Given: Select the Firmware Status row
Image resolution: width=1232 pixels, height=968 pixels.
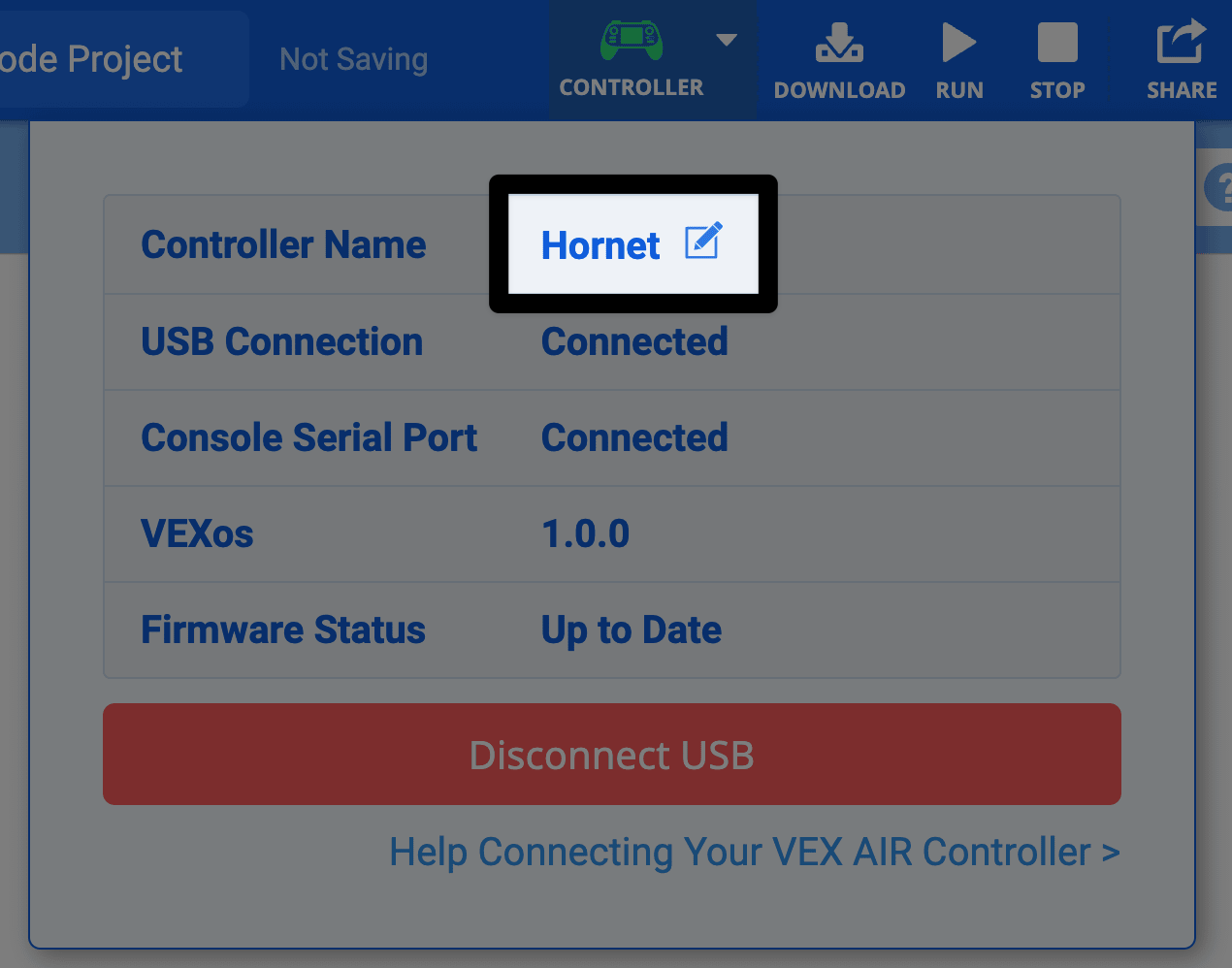Looking at the screenshot, I should [611, 630].
